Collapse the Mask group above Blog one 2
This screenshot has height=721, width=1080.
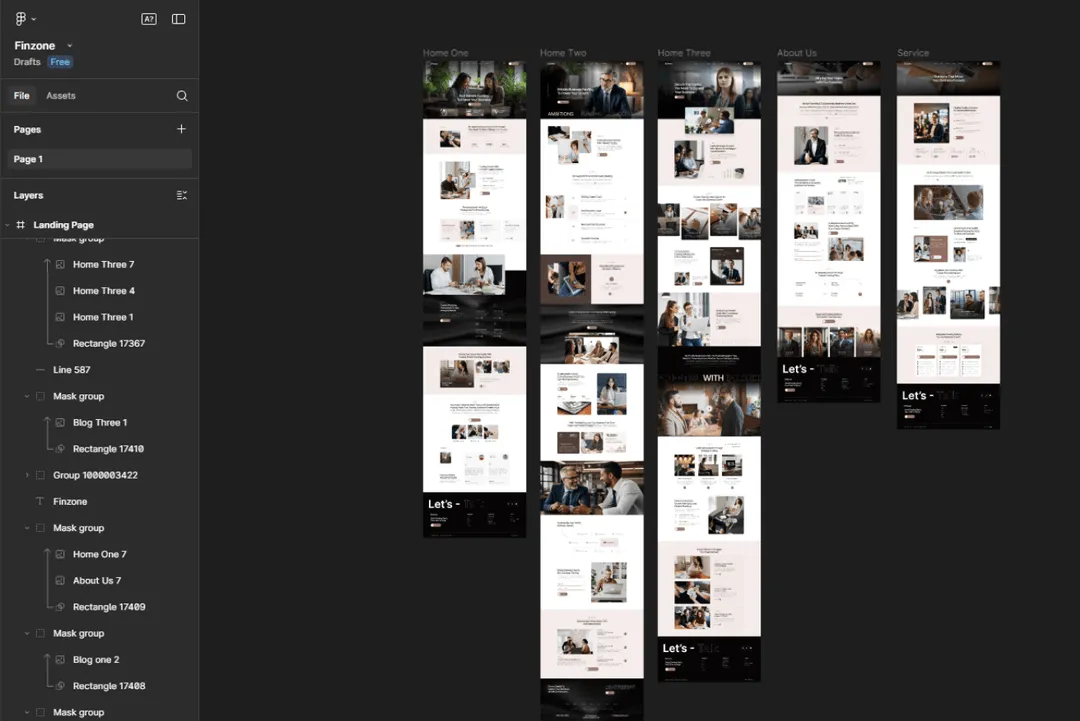(27, 634)
